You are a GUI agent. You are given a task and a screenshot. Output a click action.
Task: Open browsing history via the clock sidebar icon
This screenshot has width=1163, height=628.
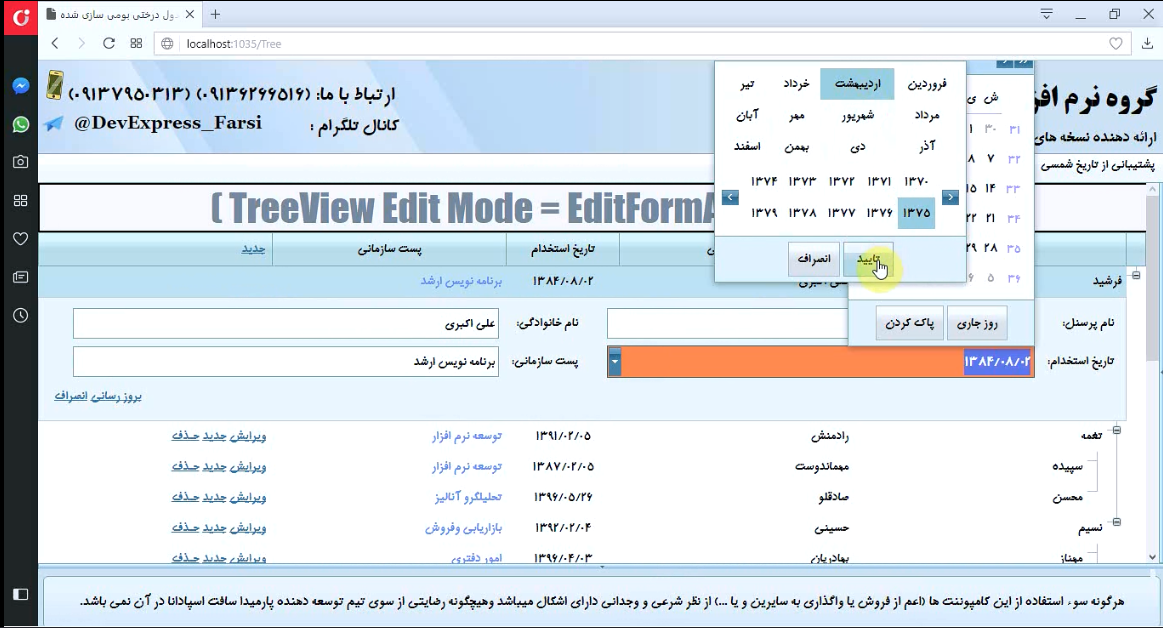pyautogui.click(x=19, y=315)
